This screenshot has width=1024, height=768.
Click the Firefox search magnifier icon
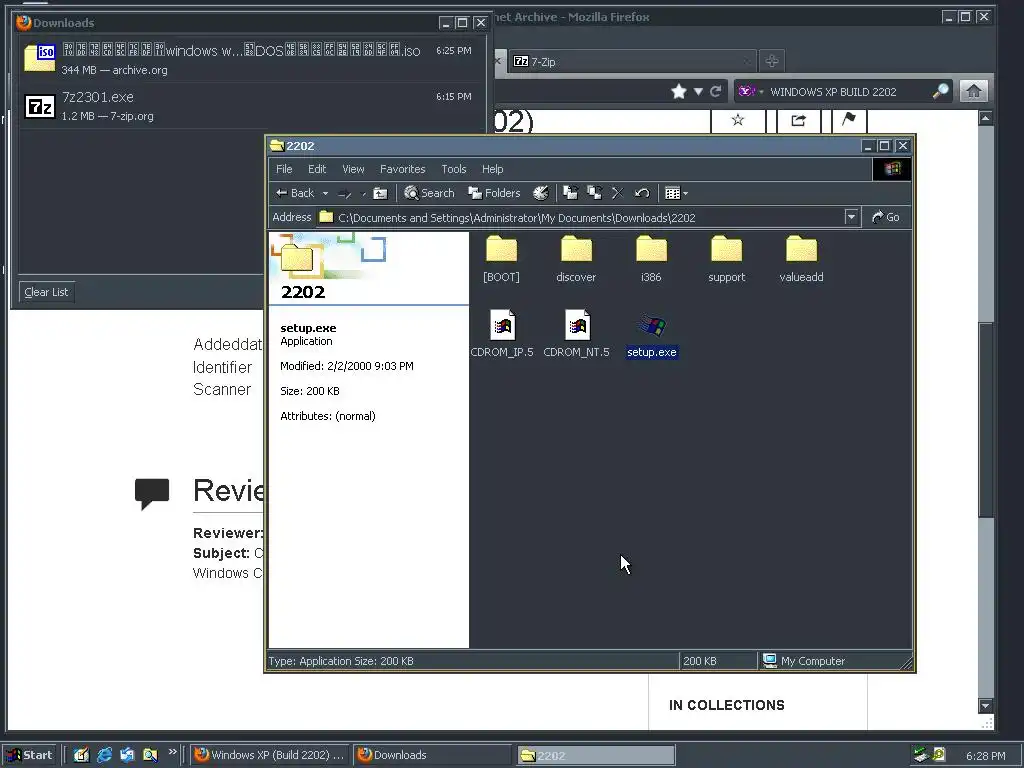[x=940, y=91]
